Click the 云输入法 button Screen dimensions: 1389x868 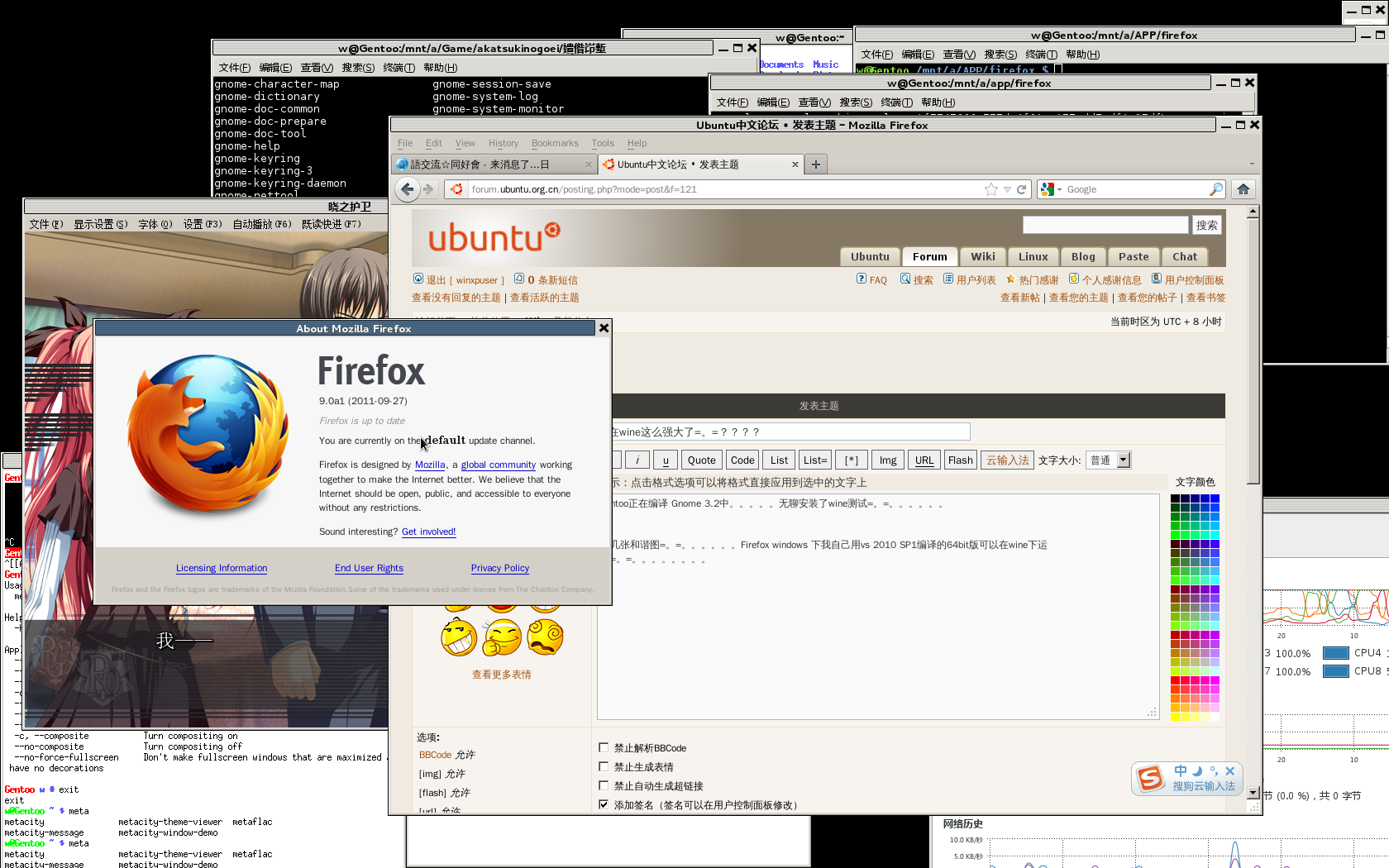1008,460
